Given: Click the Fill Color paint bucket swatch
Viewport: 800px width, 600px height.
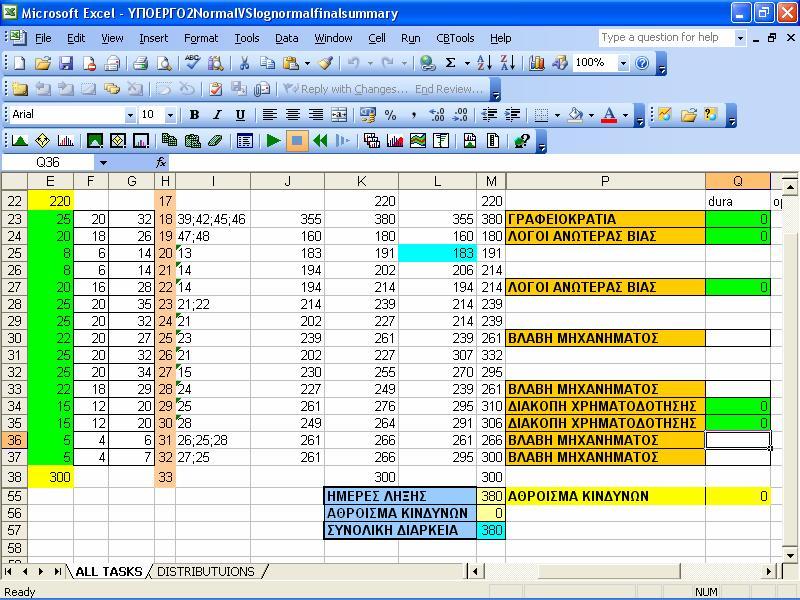Looking at the screenshot, I should [576, 115].
